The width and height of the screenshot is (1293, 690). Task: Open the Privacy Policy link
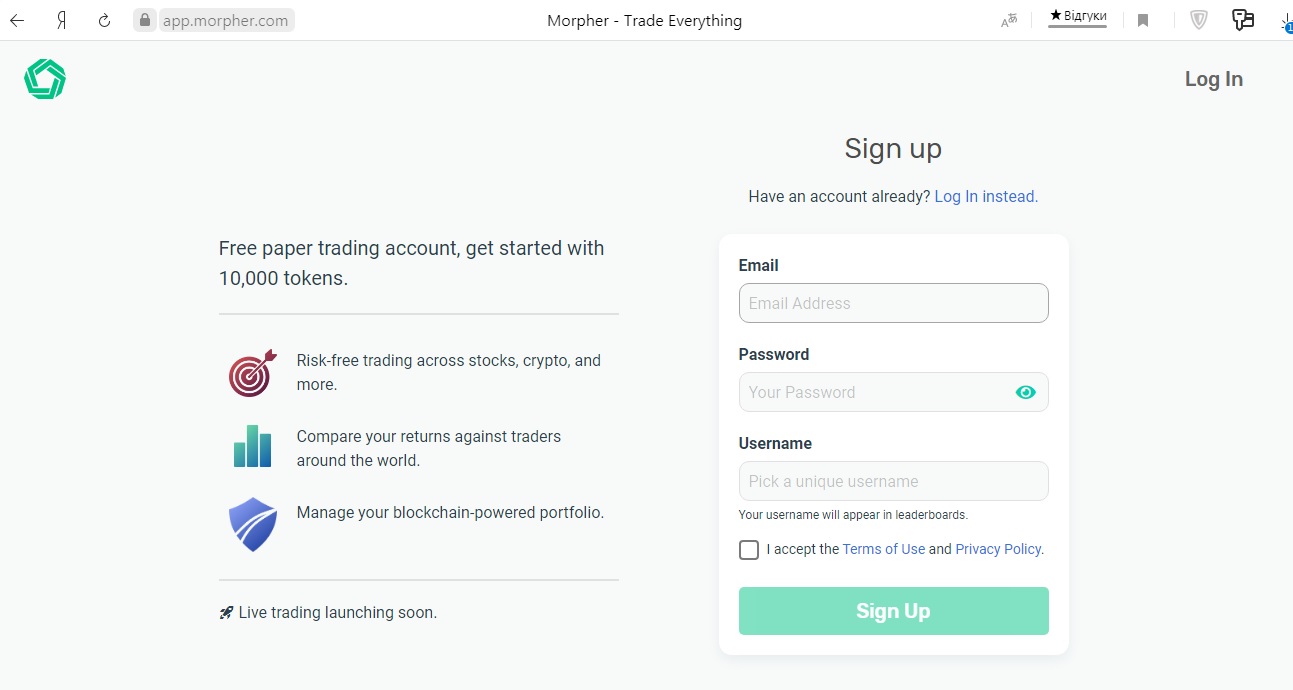point(998,549)
